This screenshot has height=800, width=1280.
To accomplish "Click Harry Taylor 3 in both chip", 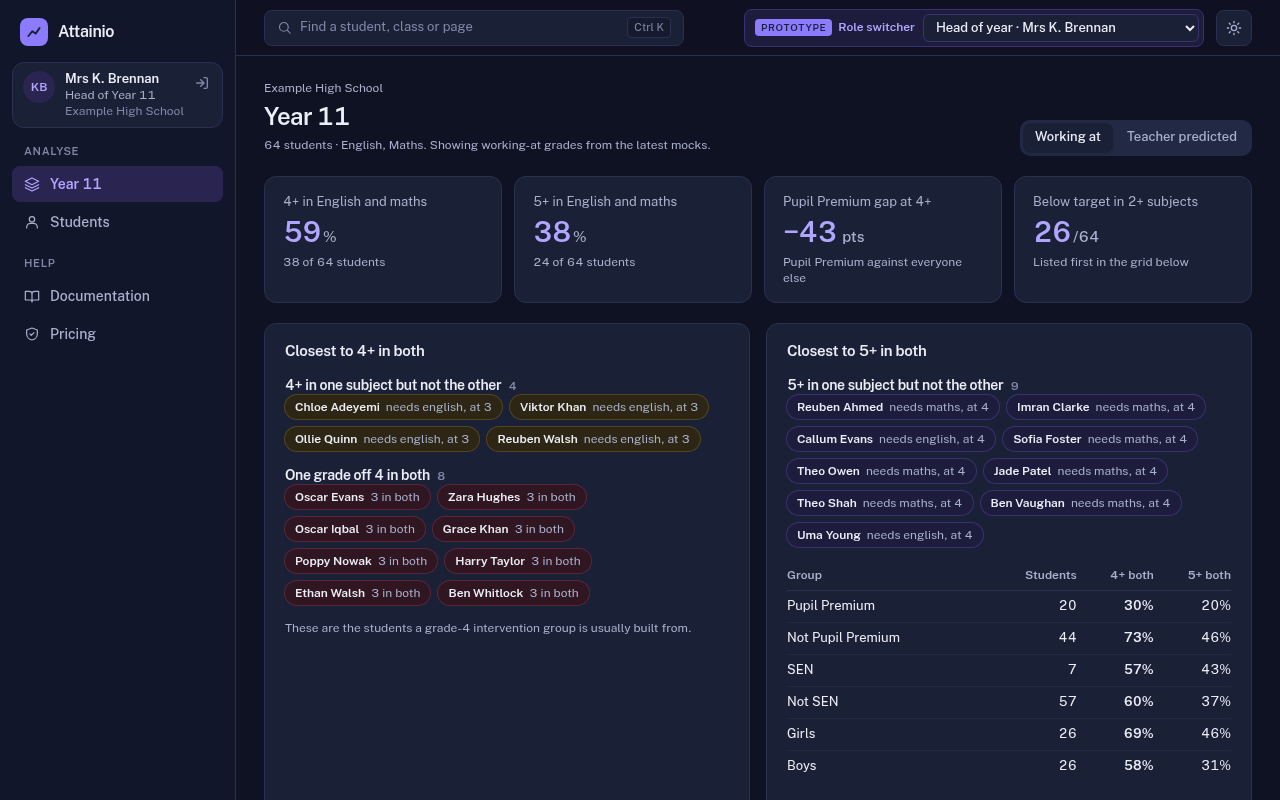I will 518,561.
